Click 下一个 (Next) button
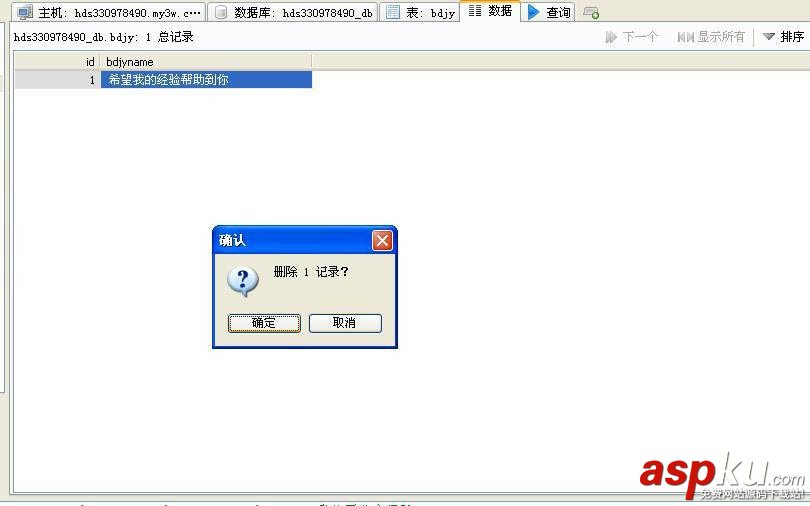The image size is (810, 506). click(632, 37)
